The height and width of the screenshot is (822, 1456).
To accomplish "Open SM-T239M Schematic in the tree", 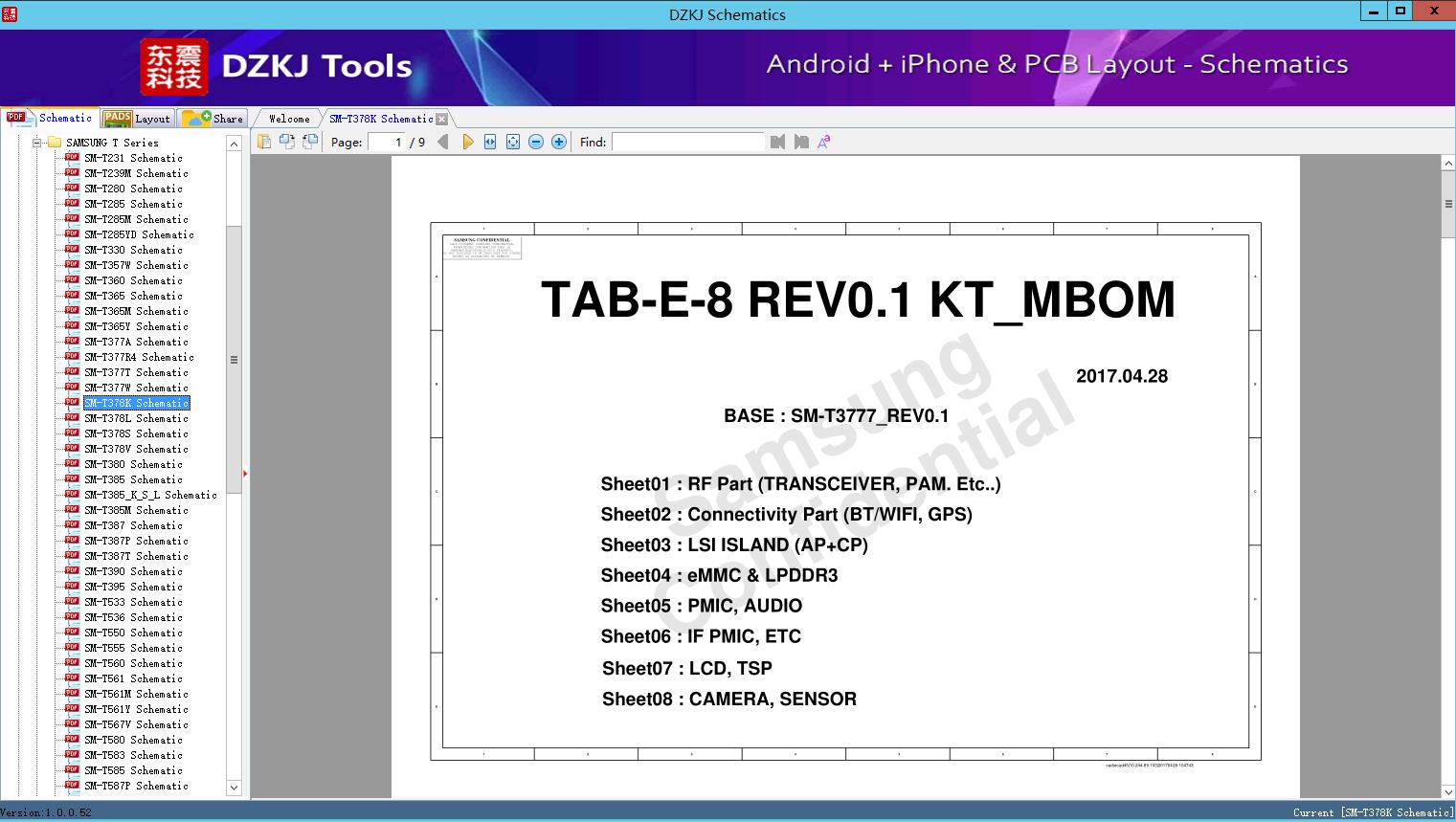I will tap(136, 173).
